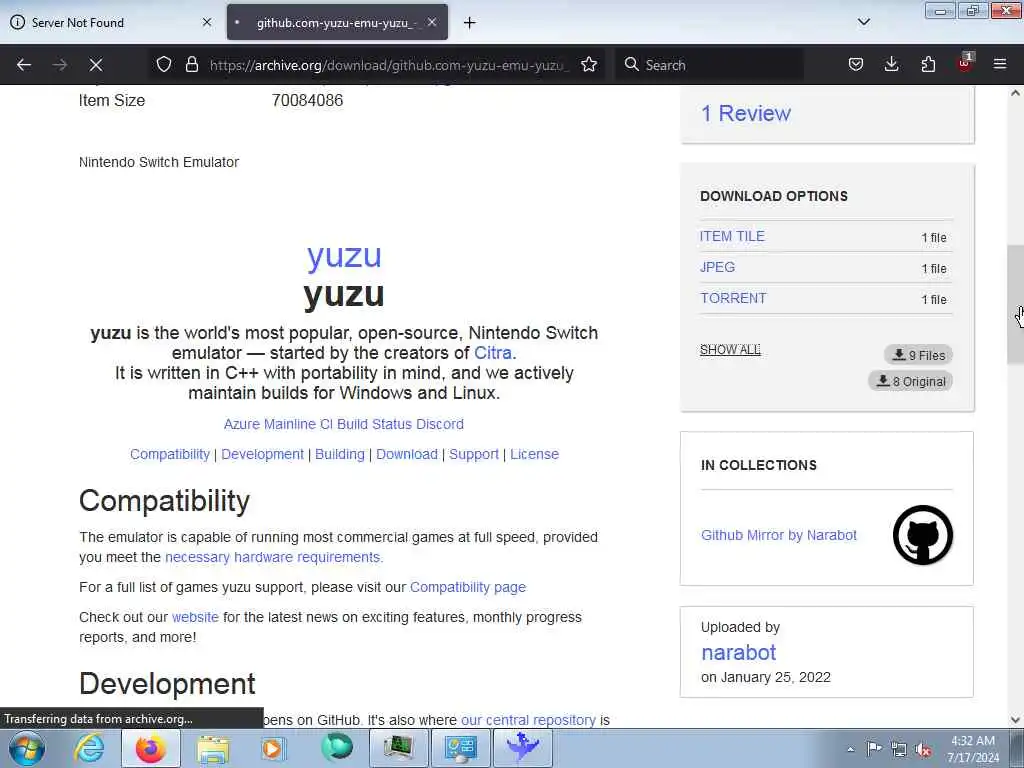Click the GitHub Octocat collection thumbnail

pos(923,535)
